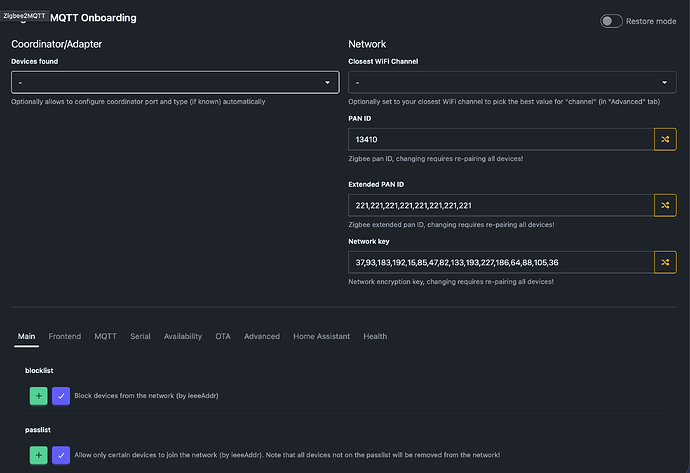Add a blocklist entry with plus button
690x473 pixels.
(x=39, y=396)
